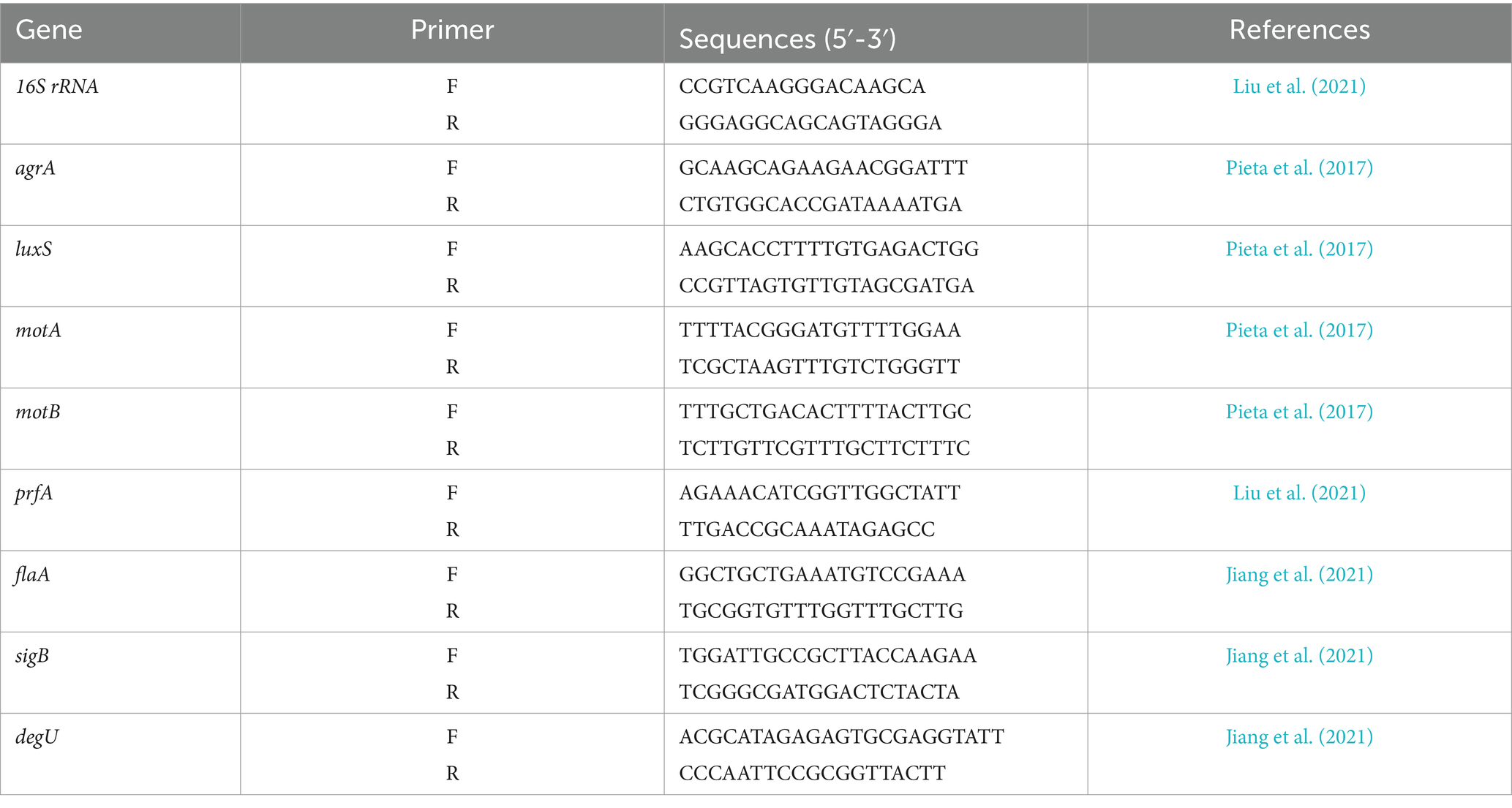Open the Jiang et al. (2021) reference for degU
The height and width of the screenshot is (808, 1512).
pyautogui.click(x=1299, y=737)
